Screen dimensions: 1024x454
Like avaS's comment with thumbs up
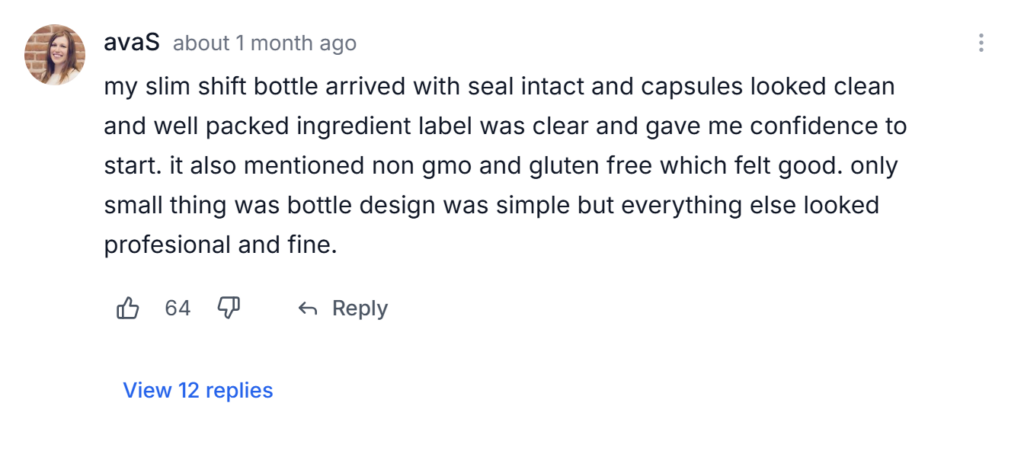(128, 308)
